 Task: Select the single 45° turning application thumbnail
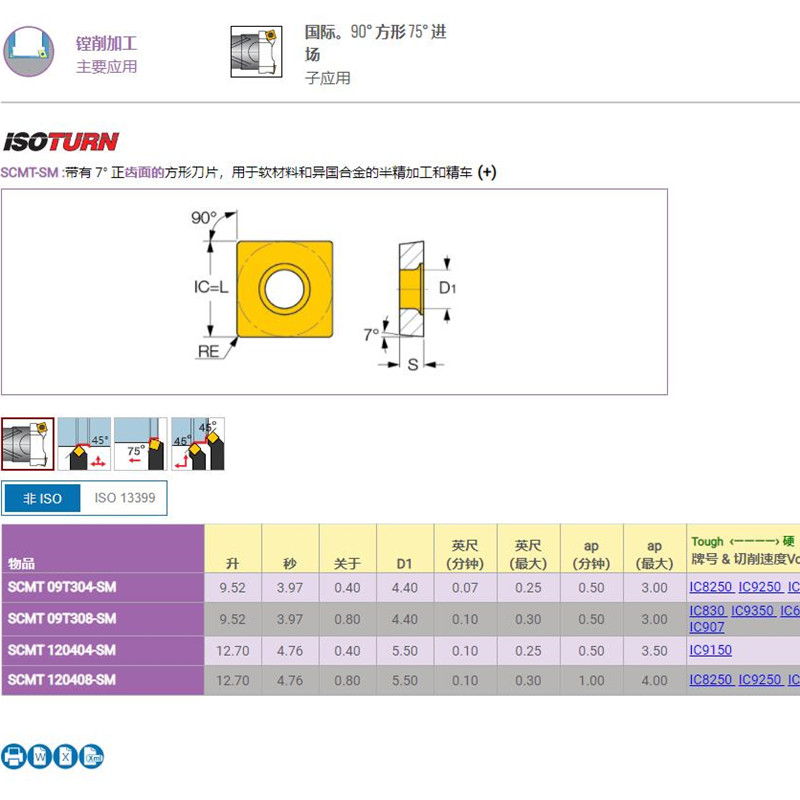[84, 444]
